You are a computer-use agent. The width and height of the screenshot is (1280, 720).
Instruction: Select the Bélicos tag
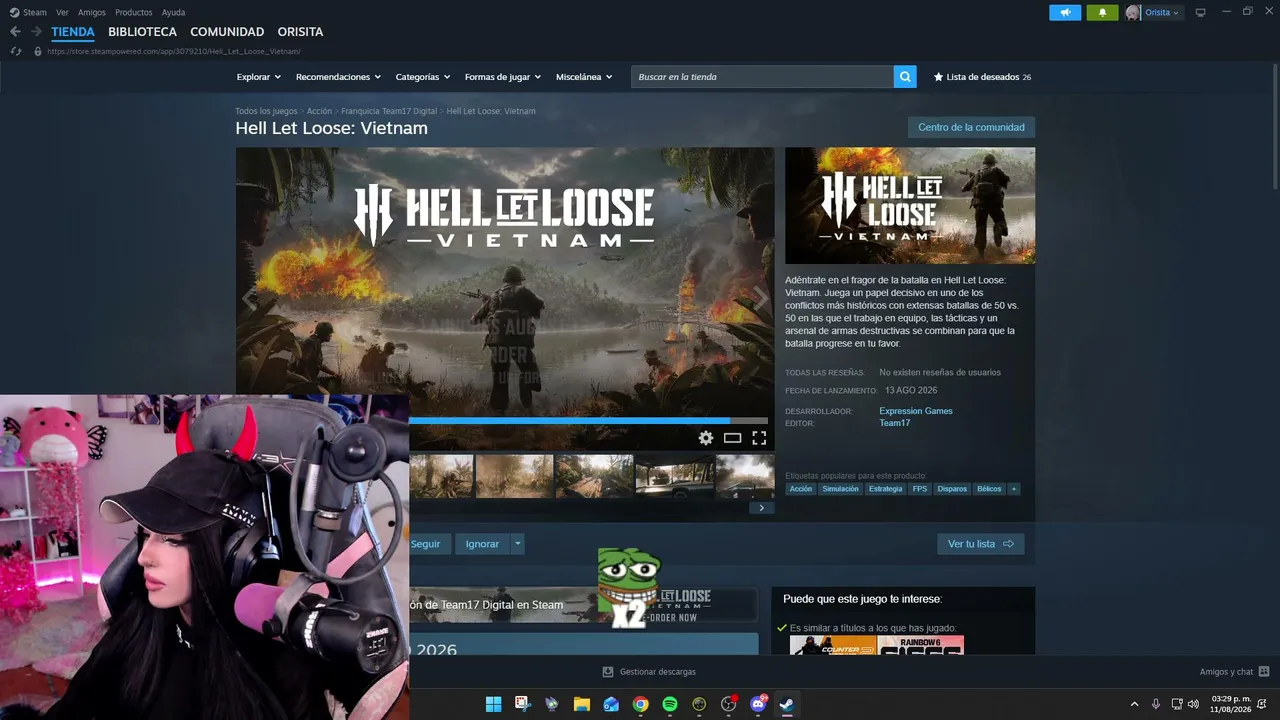[989, 489]
